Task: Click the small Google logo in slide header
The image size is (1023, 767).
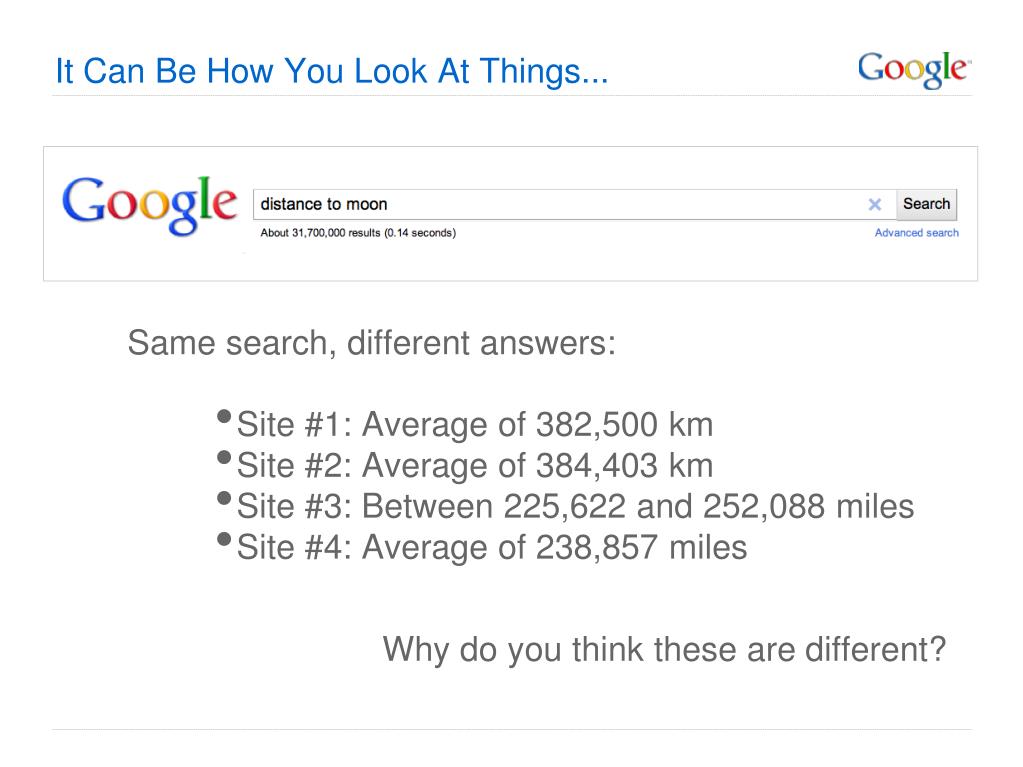Action: tap(914, 69)
